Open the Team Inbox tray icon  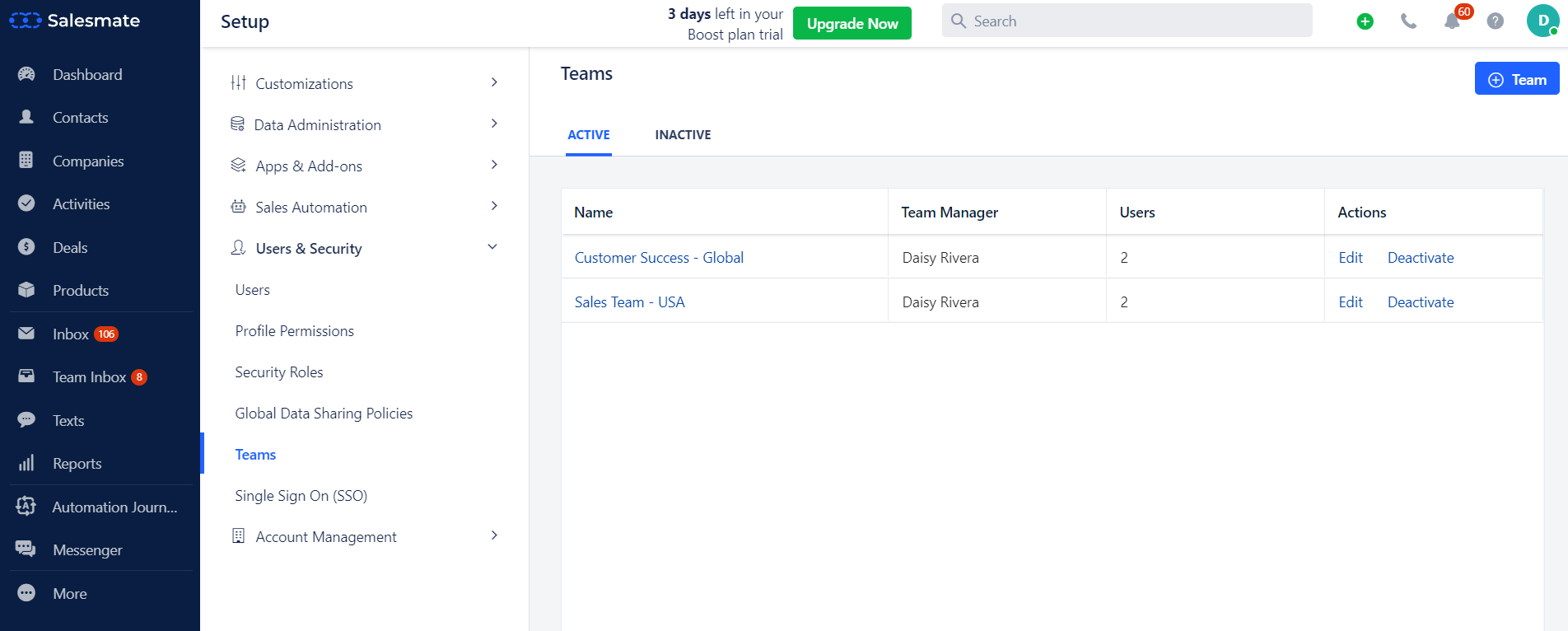[x=26, y=376]
